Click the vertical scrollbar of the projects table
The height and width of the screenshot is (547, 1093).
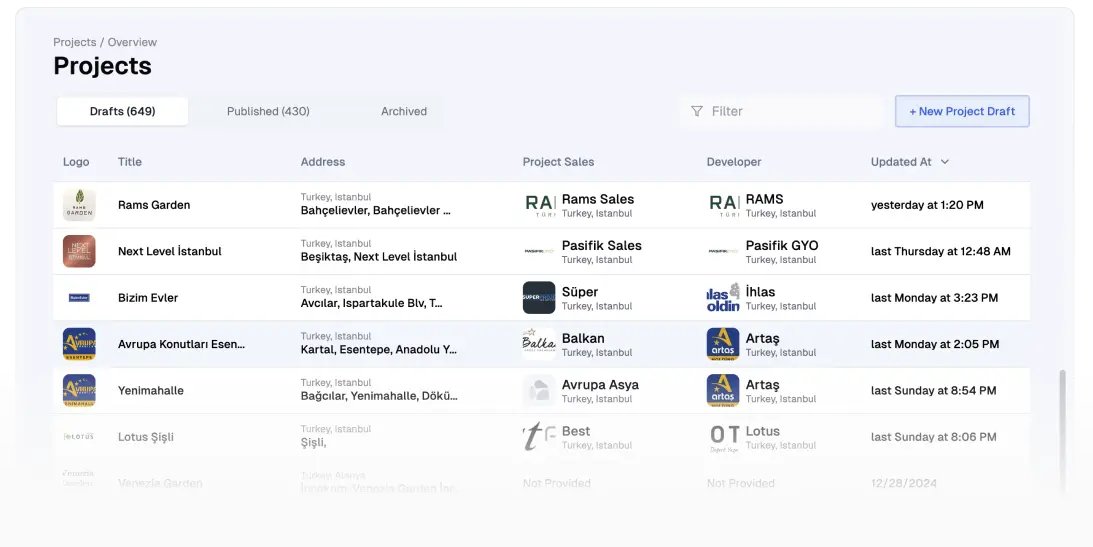click(x=1062, y=432)
